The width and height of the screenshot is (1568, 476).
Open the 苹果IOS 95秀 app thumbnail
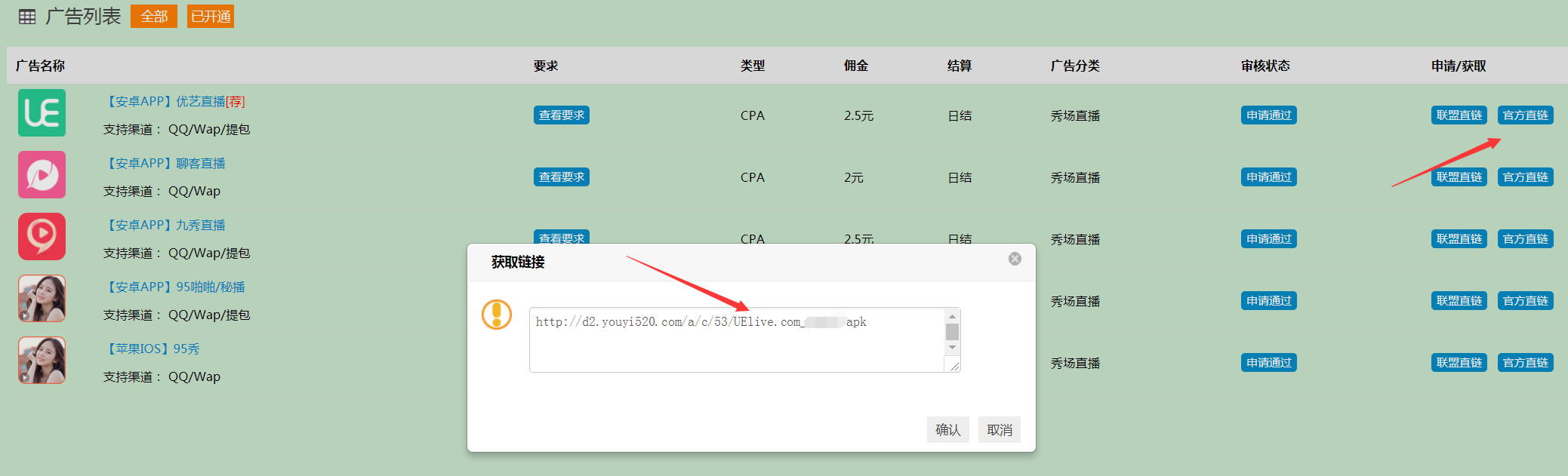(42, 361)
